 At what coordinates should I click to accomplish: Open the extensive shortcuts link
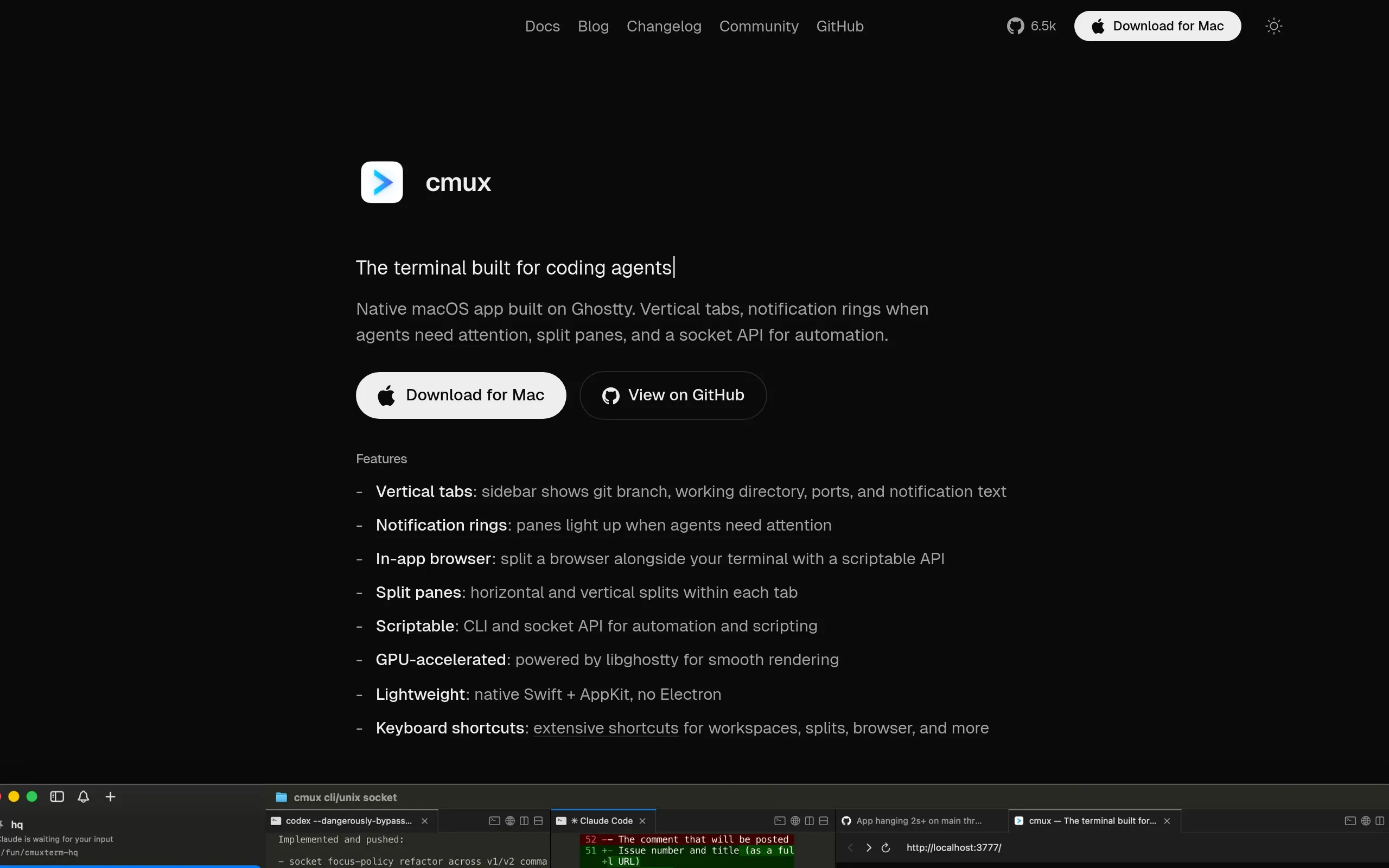[x=605, y=728]
